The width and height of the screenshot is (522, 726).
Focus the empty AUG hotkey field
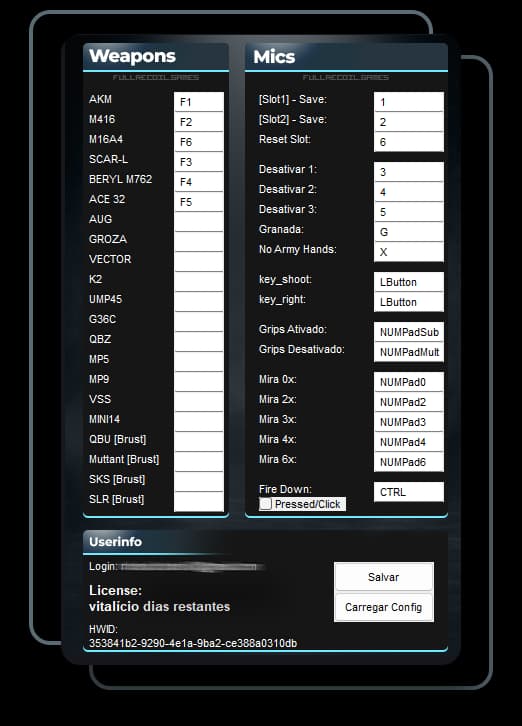199,222
